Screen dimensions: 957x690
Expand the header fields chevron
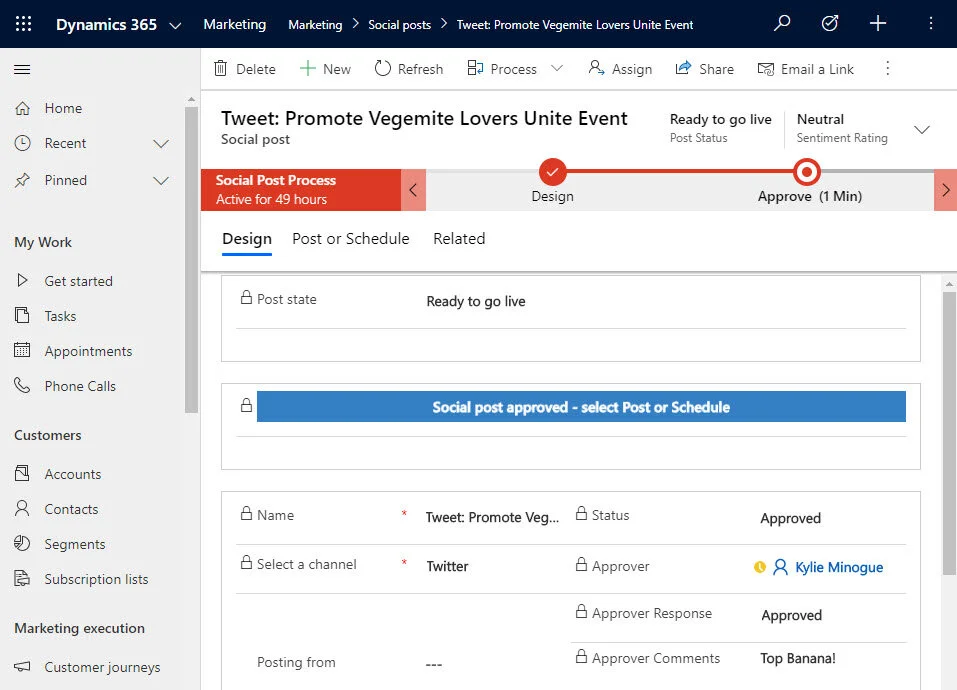click(x=922, y=129)
